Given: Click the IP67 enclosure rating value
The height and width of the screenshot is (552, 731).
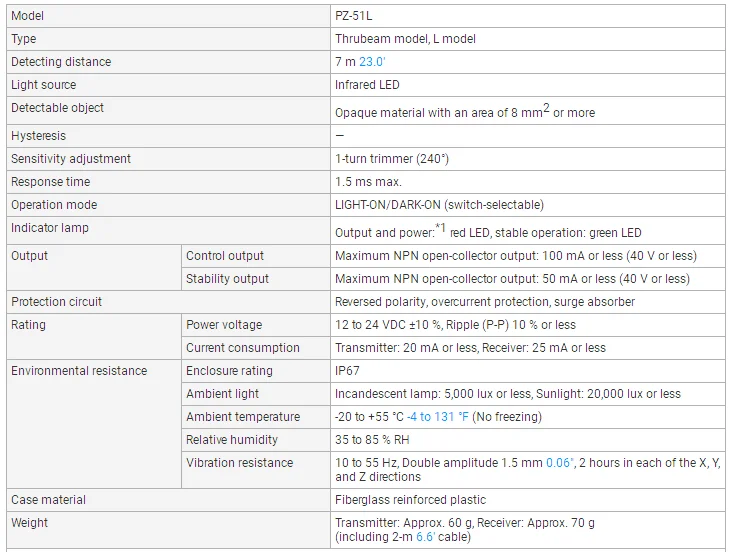Looking at the screenshot, I should (x=347, y=371).
